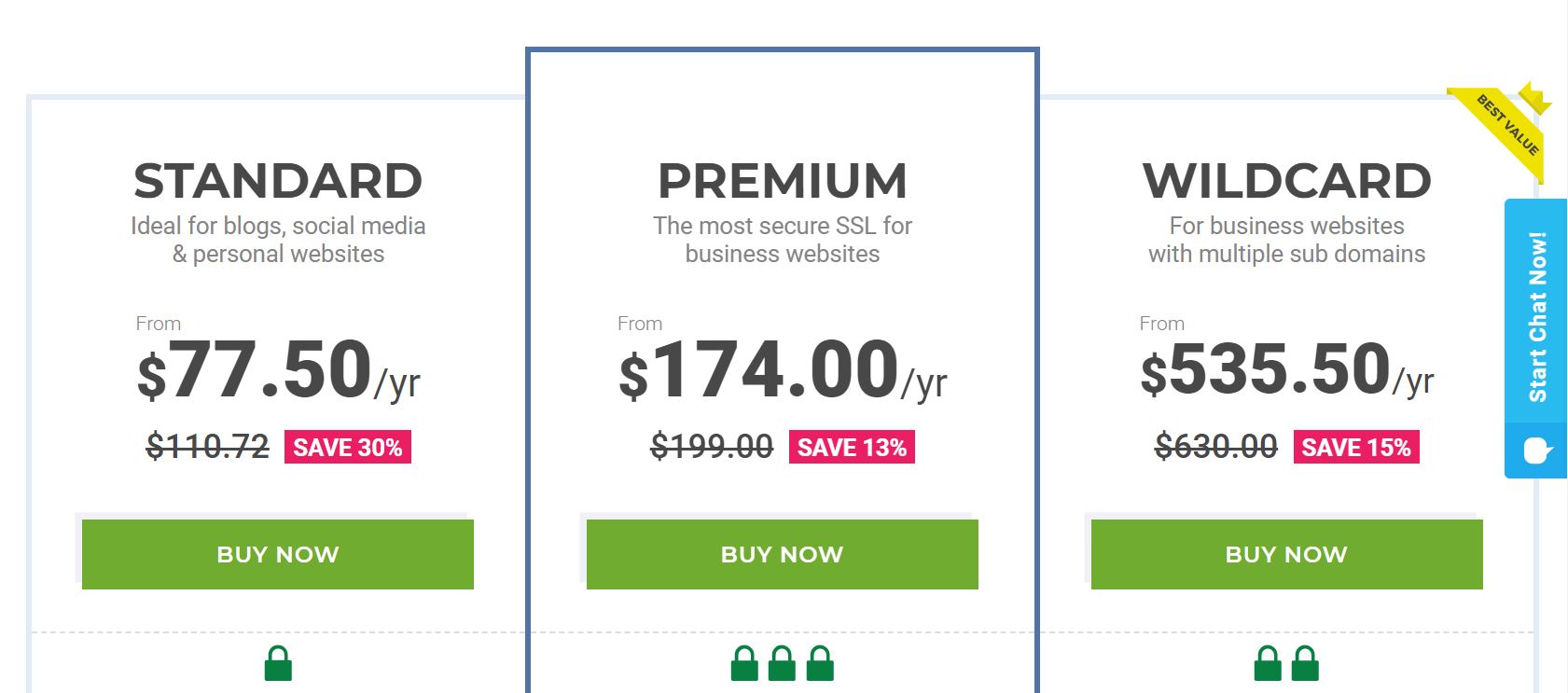Select the PREMIUM plan heading

click(783, 181)
